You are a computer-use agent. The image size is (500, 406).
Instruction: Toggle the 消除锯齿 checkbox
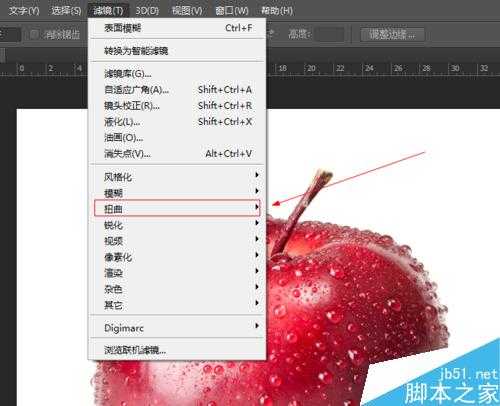point(34,34)
